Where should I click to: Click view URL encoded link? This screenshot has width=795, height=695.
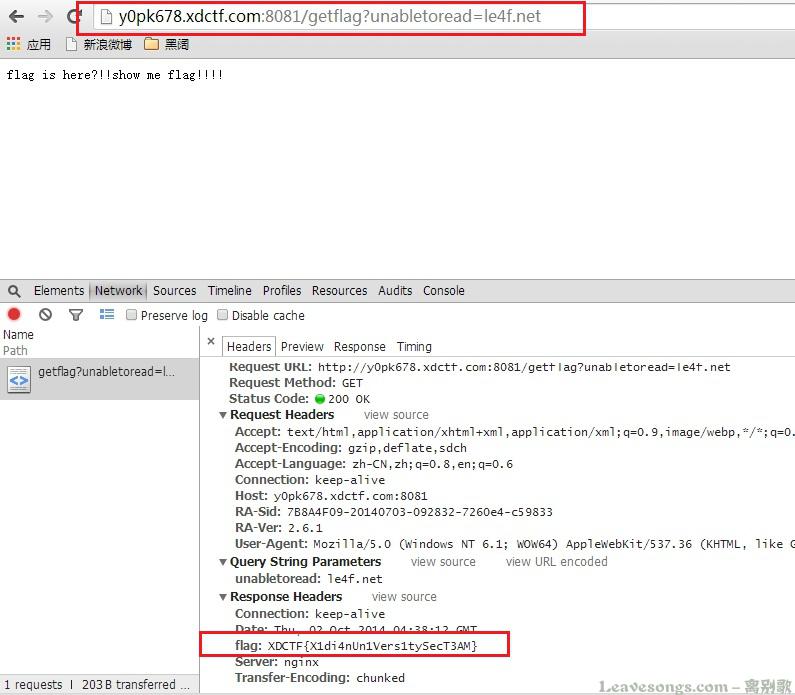(x=556, y=562)
